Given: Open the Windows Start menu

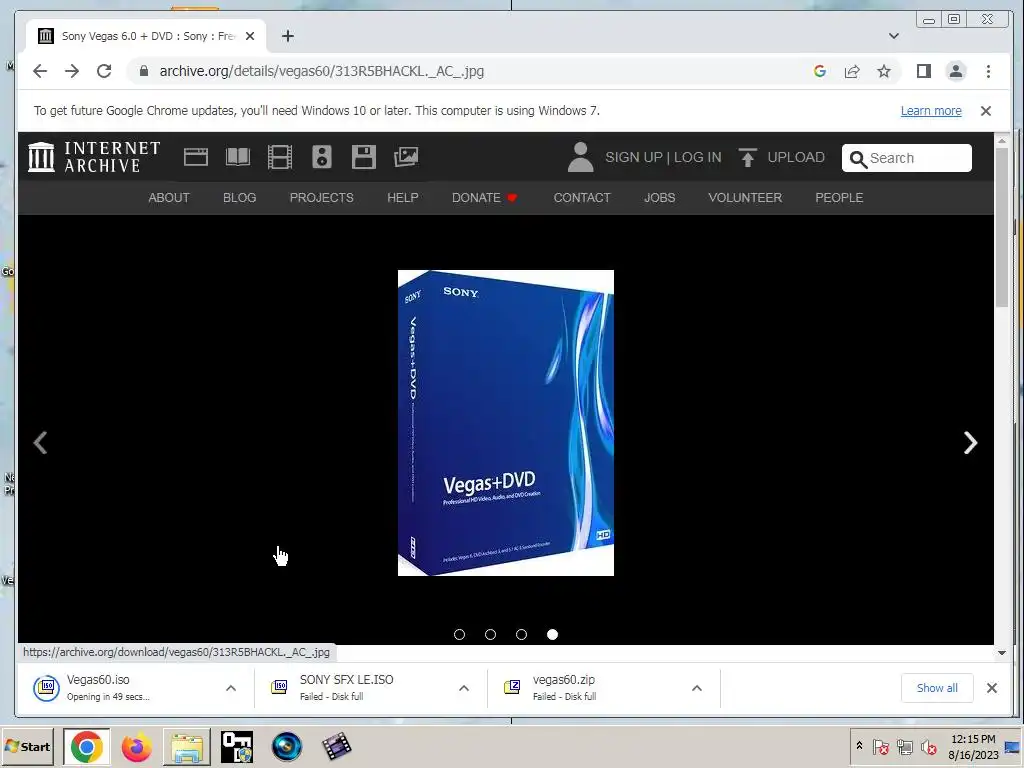Looking at the screenshot, I should tap(28, 746).
